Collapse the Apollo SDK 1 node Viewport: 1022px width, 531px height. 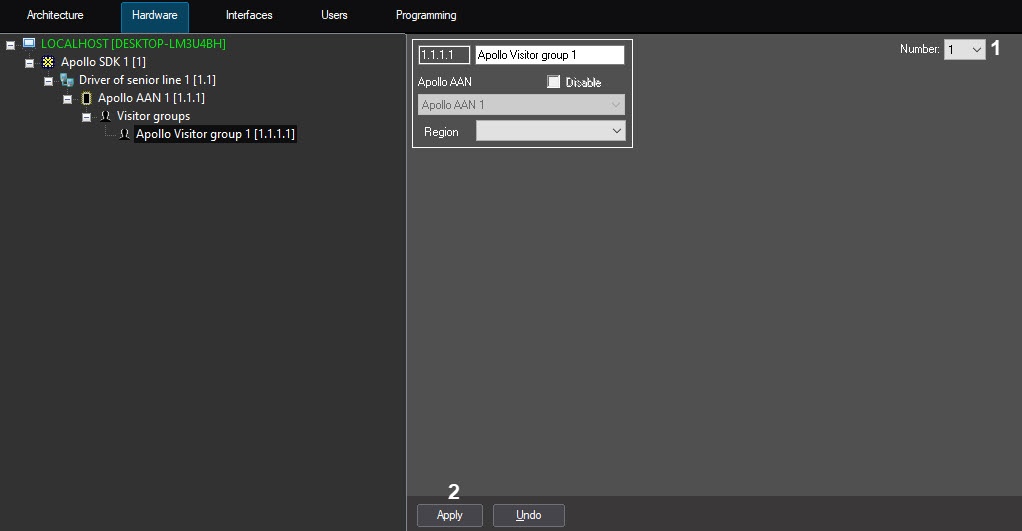click(29, 63)
